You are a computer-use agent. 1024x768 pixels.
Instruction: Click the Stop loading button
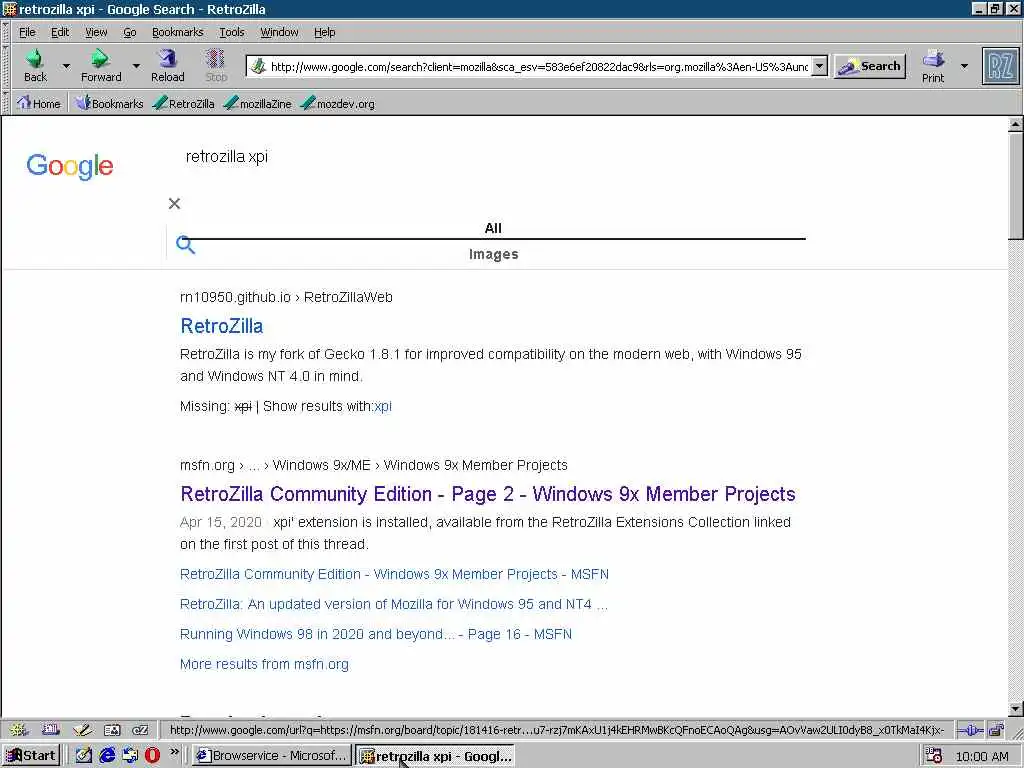[x=216, y=65]
